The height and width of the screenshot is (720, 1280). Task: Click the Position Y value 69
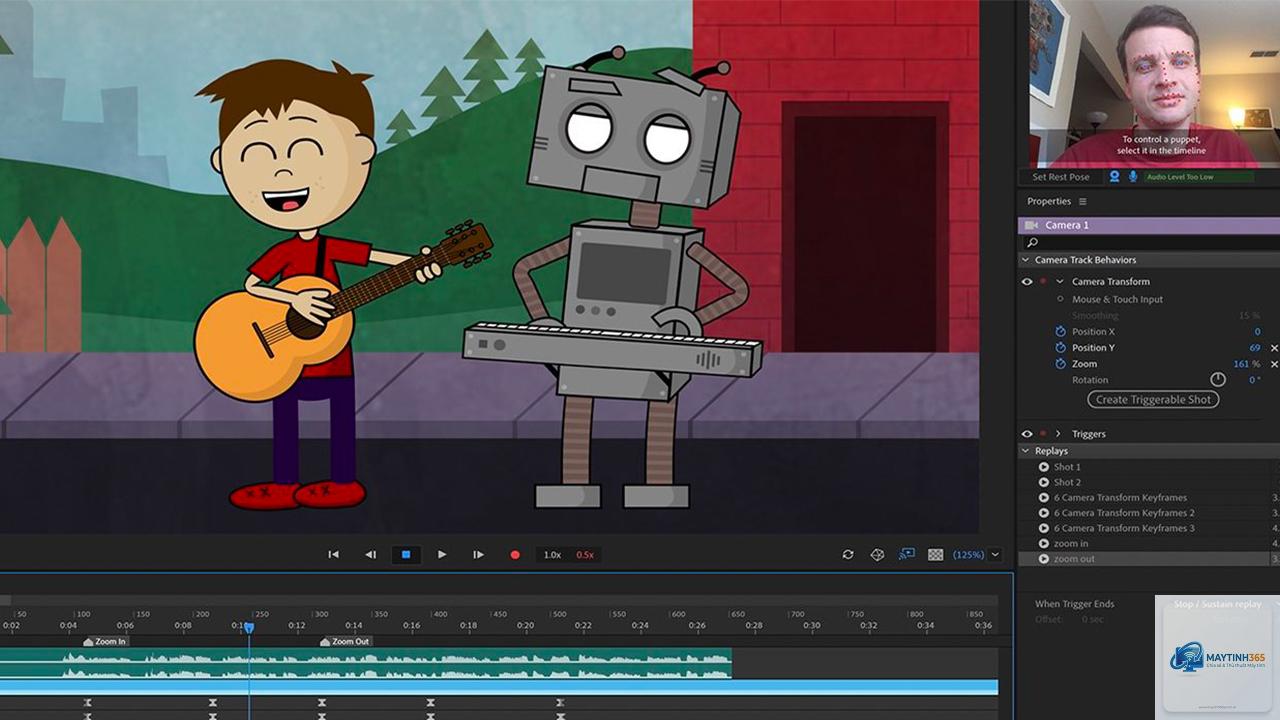tap(1254, 348)
